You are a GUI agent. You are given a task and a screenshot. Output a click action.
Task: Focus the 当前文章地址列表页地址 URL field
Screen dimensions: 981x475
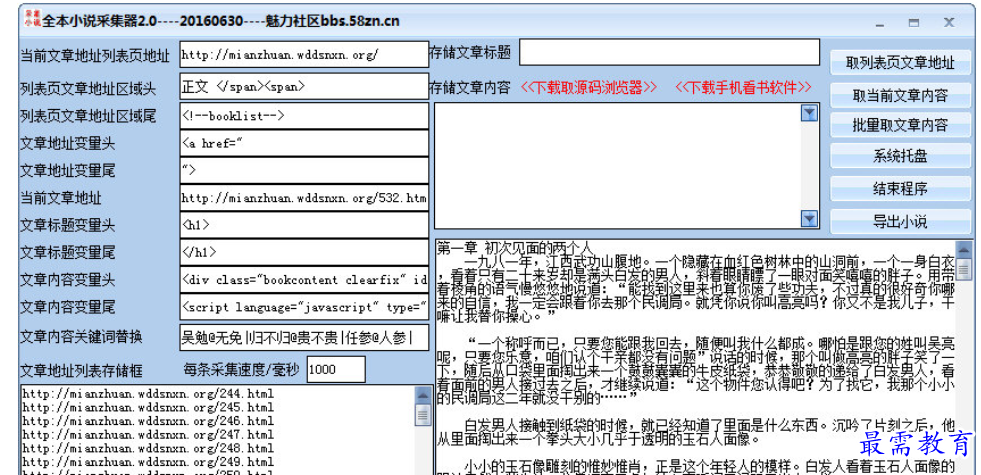[x=304, y=54]
